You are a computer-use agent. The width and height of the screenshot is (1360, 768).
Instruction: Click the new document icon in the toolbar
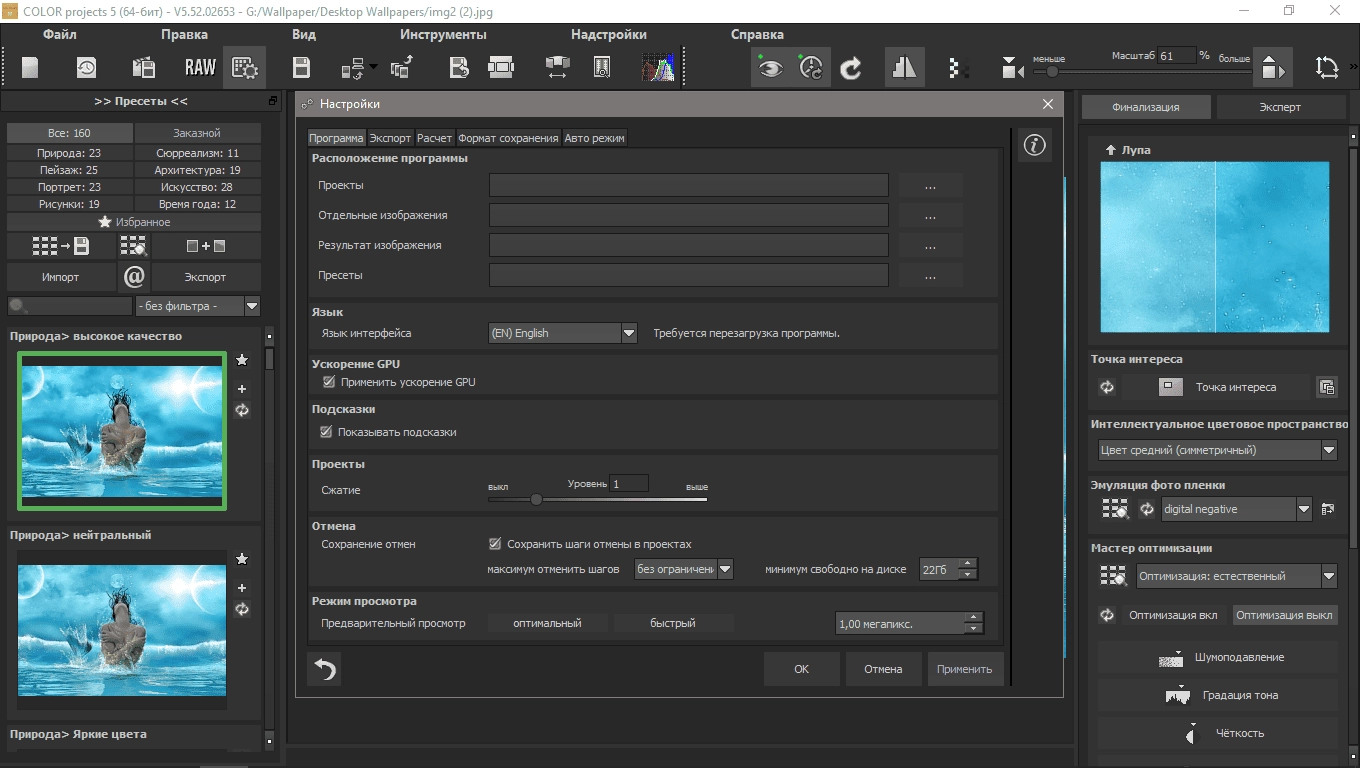coord(30,67)
